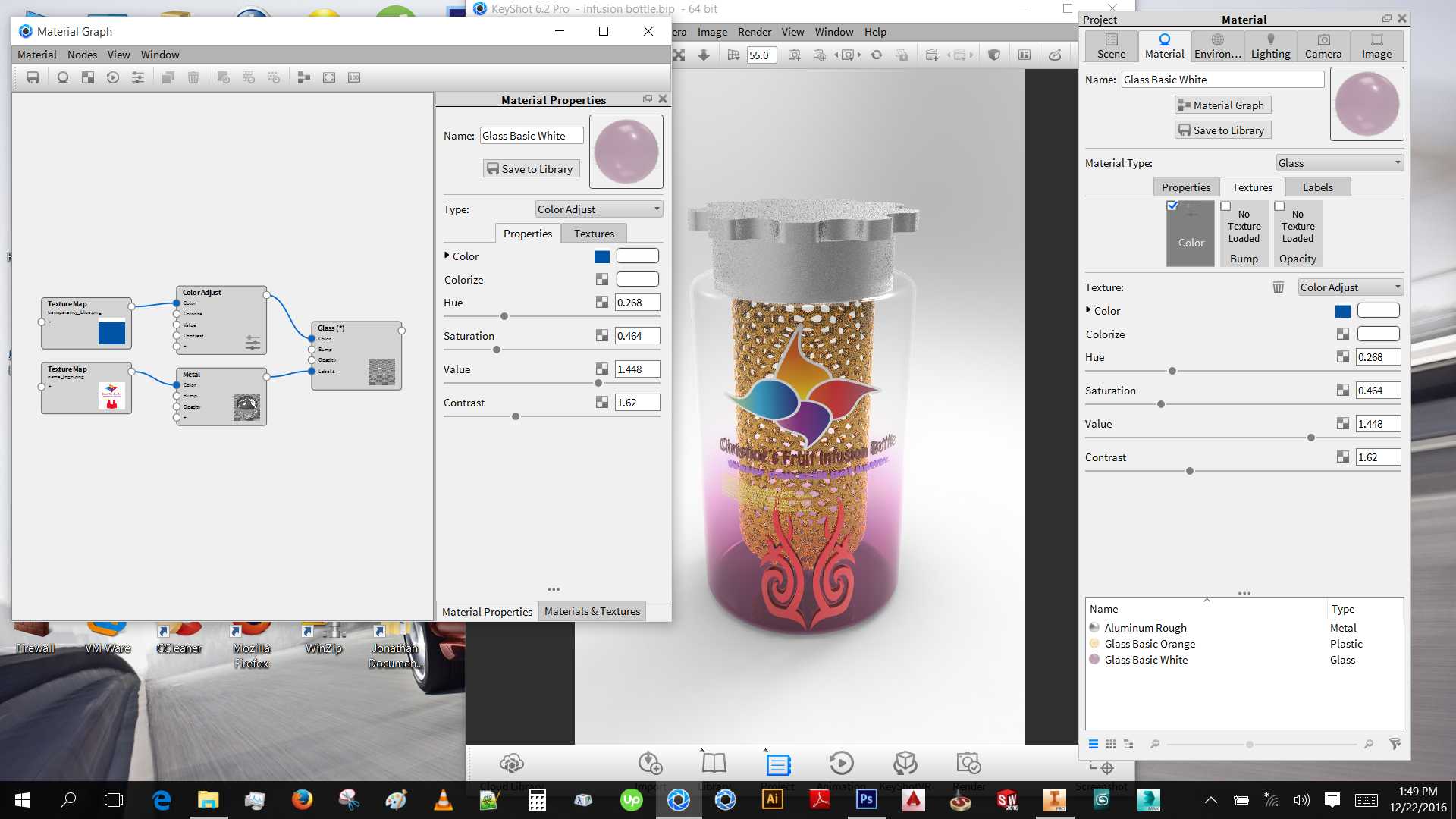Click blue color swatch in Material Properties

(x=602, y=257)
